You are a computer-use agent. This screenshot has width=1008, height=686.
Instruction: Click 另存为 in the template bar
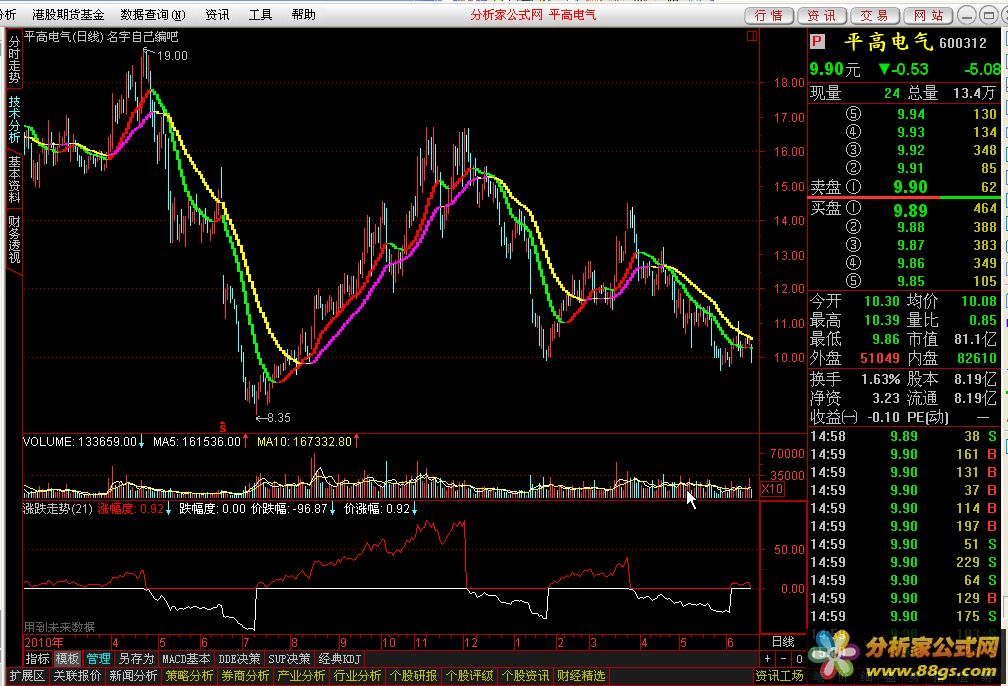point(136,659)
